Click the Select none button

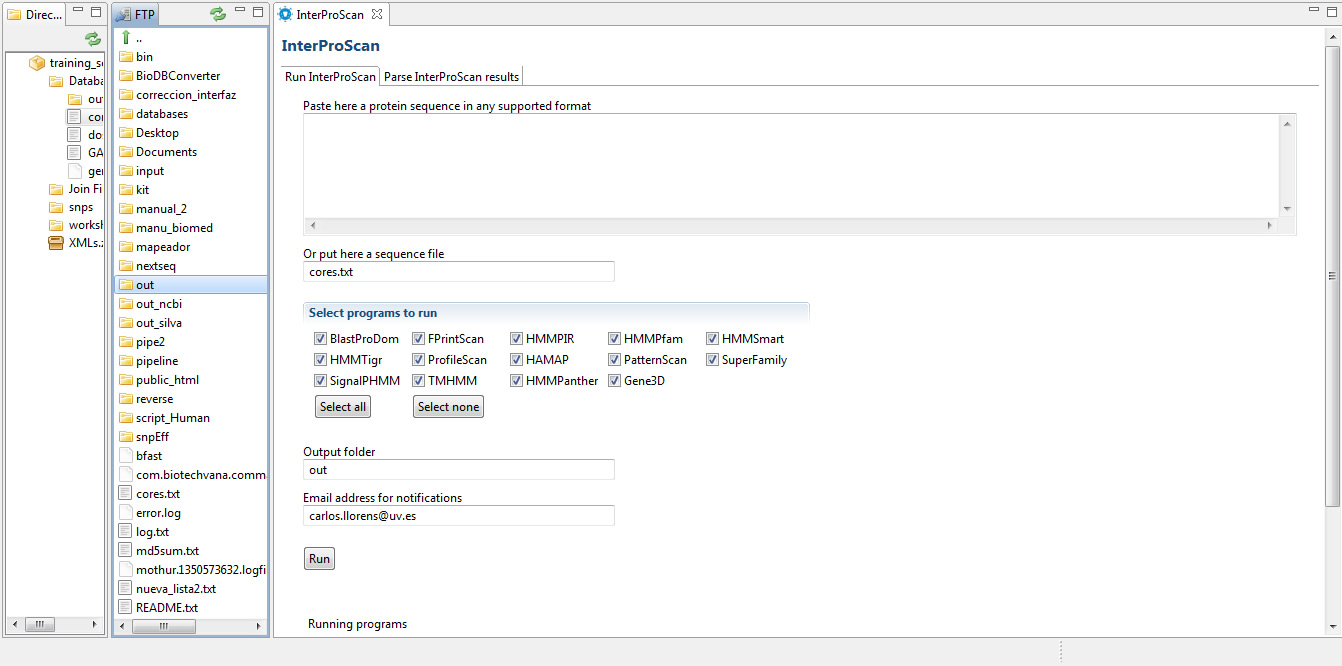[x=448, y=407]
